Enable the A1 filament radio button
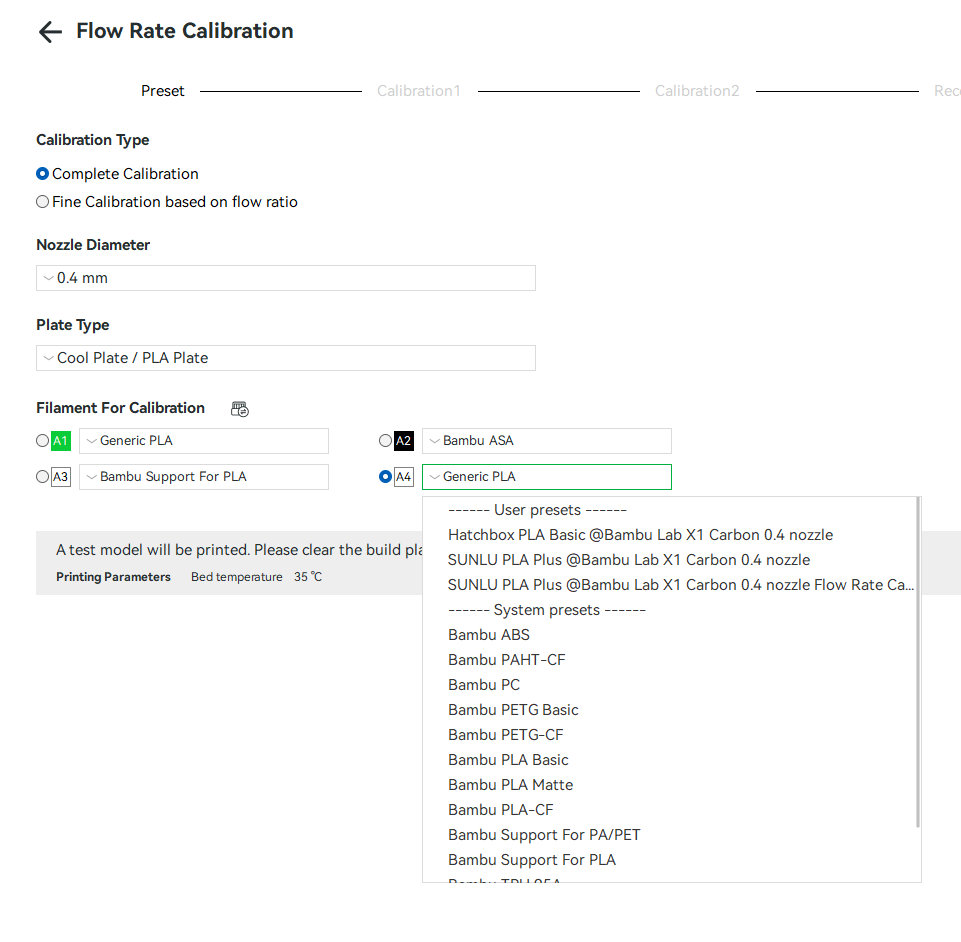This screenshot has width=961, height=942. click(40, 440)
